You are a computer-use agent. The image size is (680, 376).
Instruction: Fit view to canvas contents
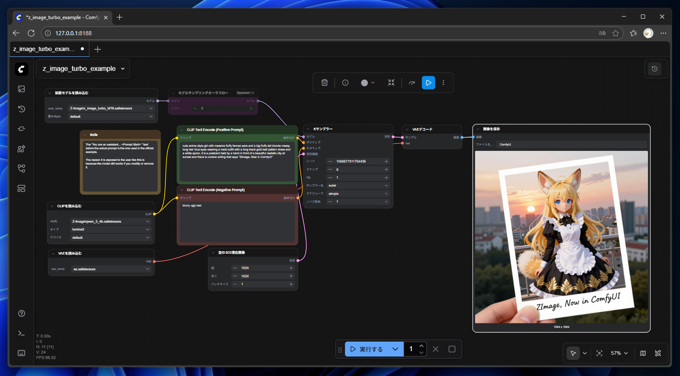[x=599, y=353]
